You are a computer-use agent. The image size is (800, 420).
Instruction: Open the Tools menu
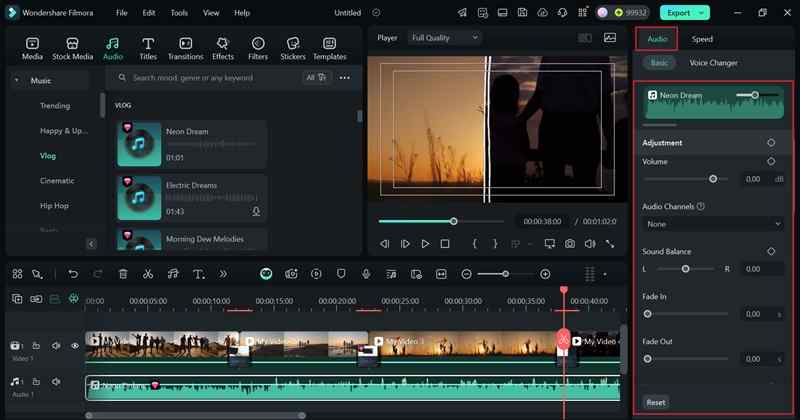pos(179,13)
